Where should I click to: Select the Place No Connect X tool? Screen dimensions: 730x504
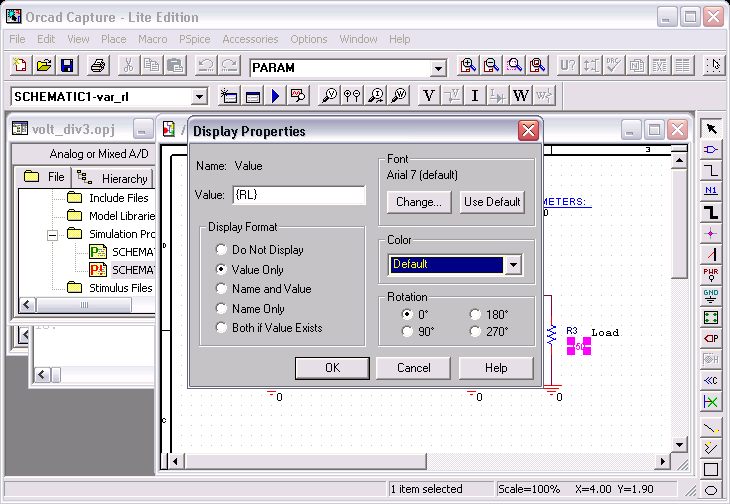point(711,401)
